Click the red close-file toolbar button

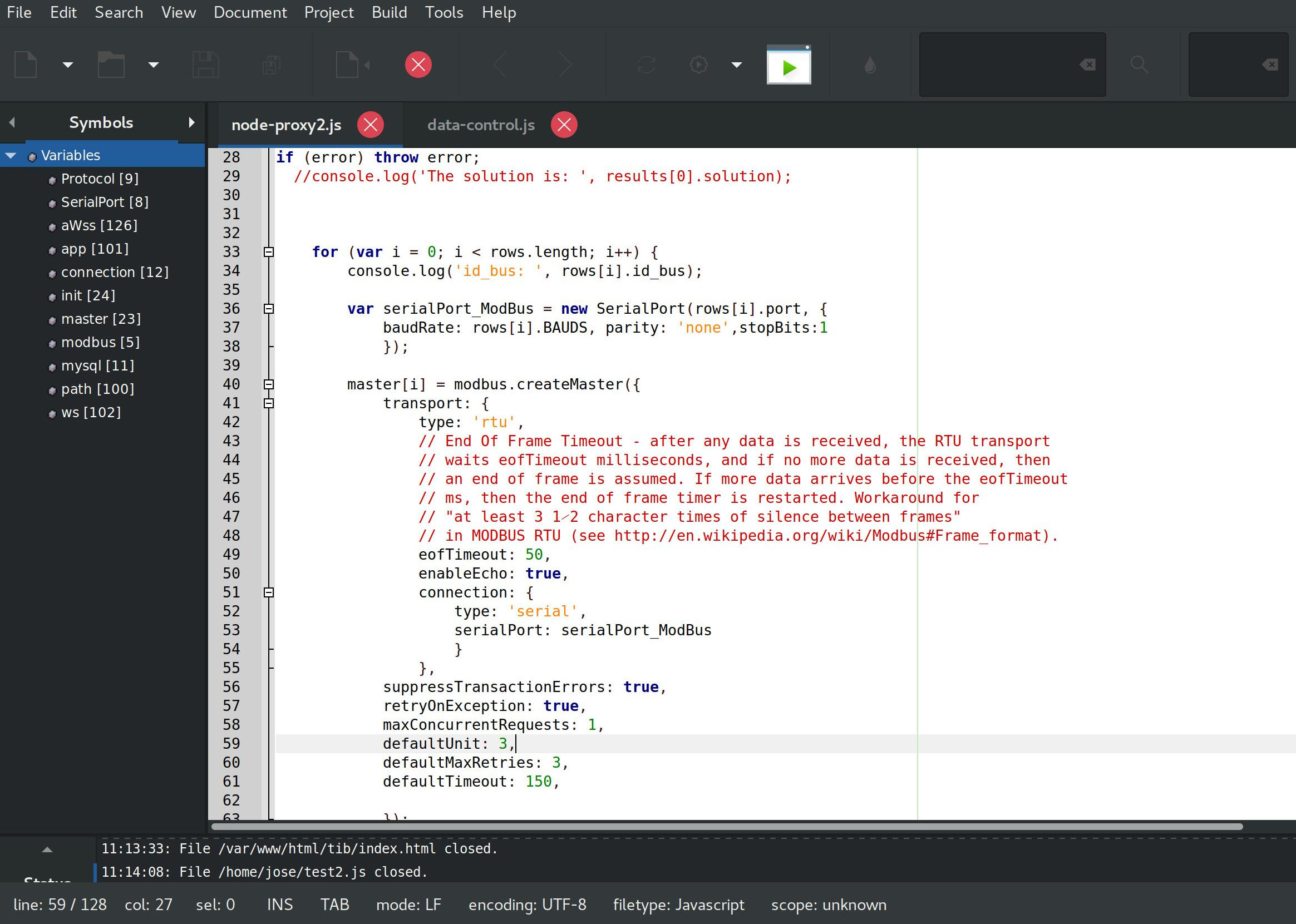tap(418, 65)
